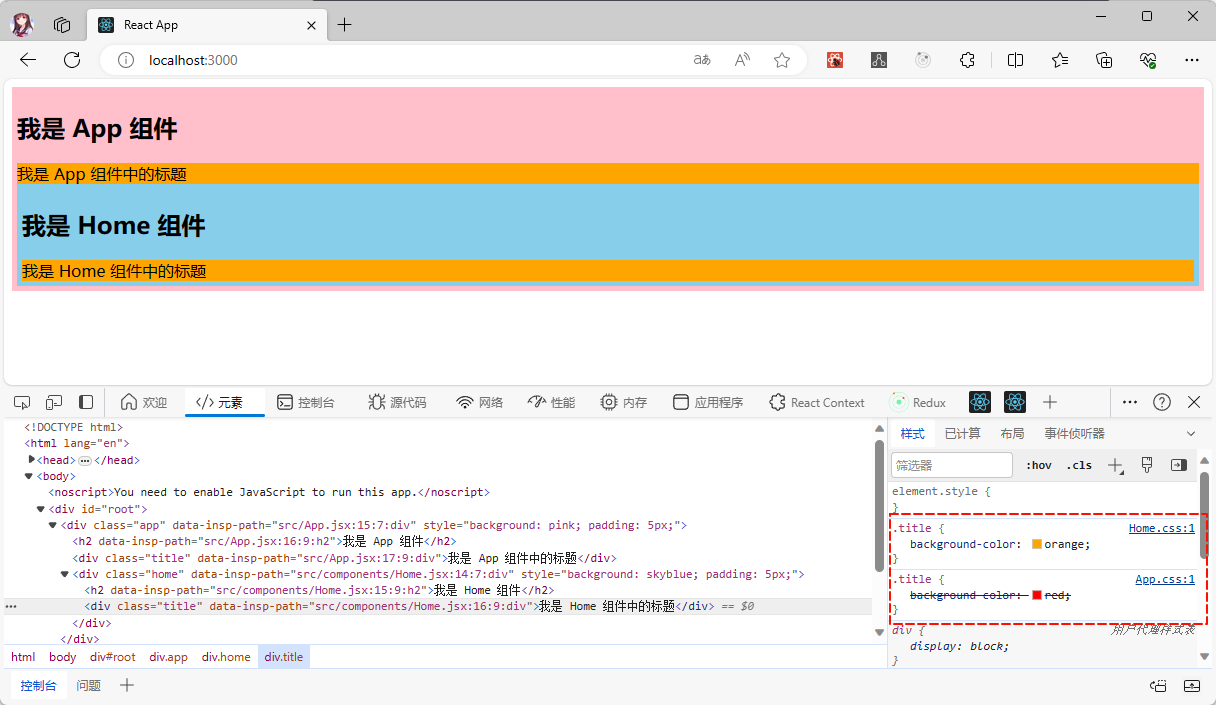The width and height of the screenshot is (1216, 705).
Task: Expand more tabs chevron in styles pane
Action: coord(1190,433)
